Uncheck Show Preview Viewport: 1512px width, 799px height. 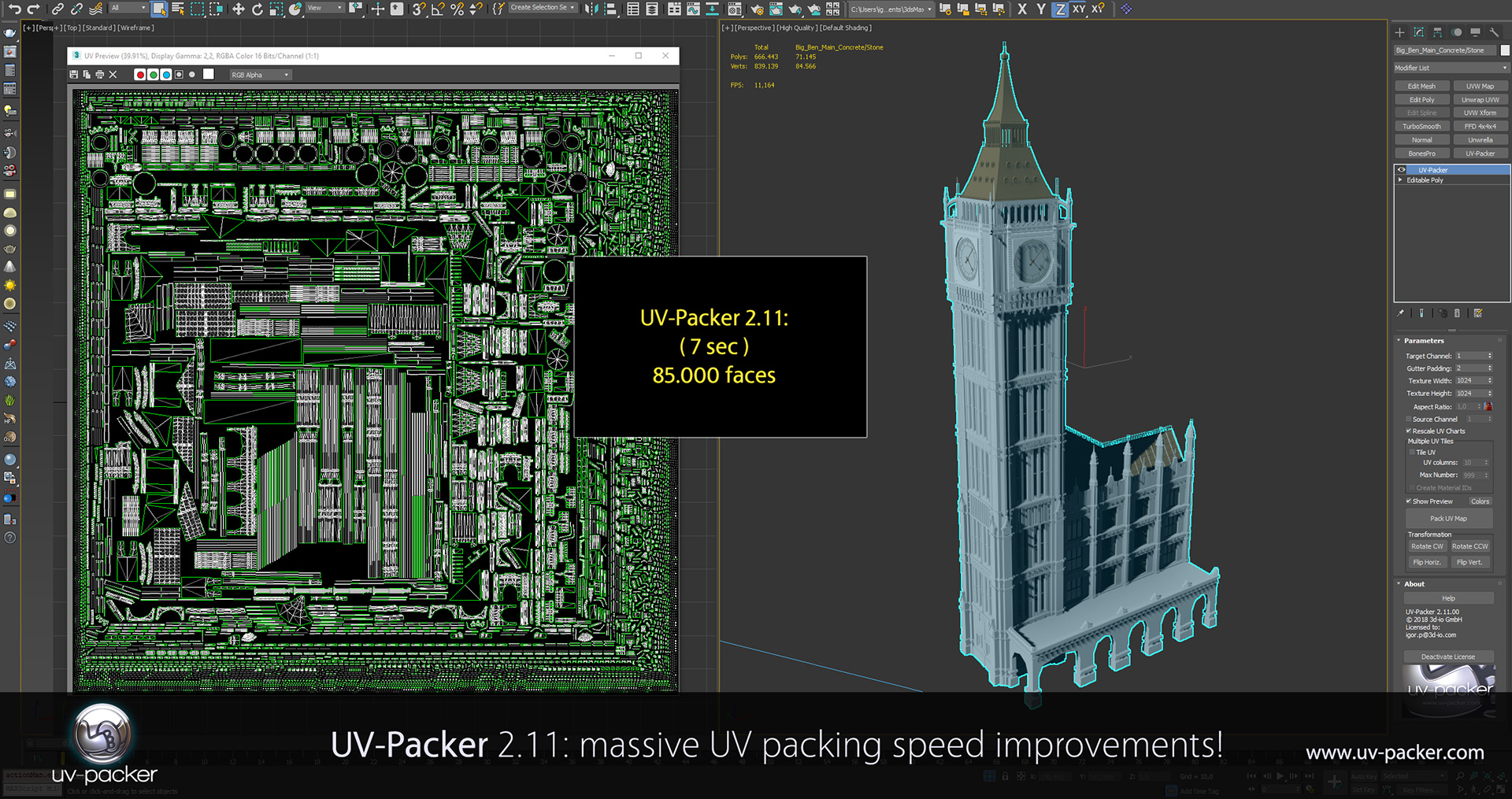click(x=1409, y=501)
